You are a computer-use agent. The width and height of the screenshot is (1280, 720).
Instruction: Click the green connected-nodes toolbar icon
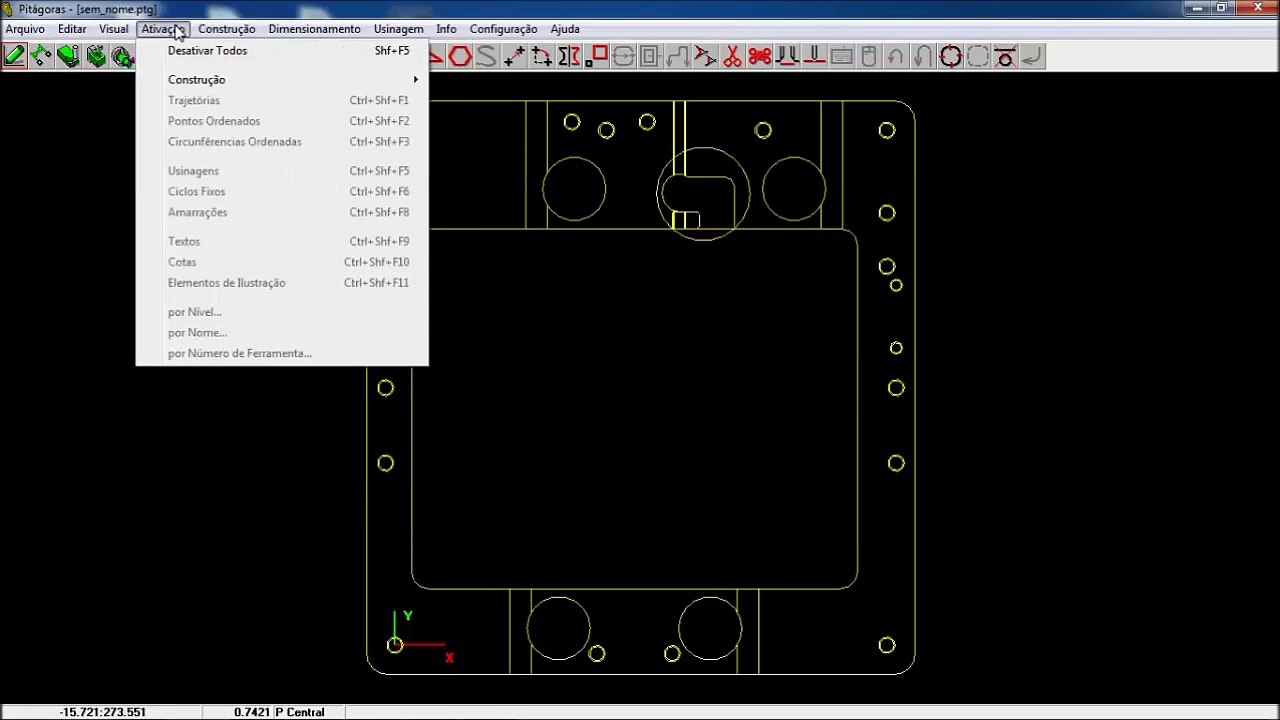pyautogui.click(x=42, y=56)
